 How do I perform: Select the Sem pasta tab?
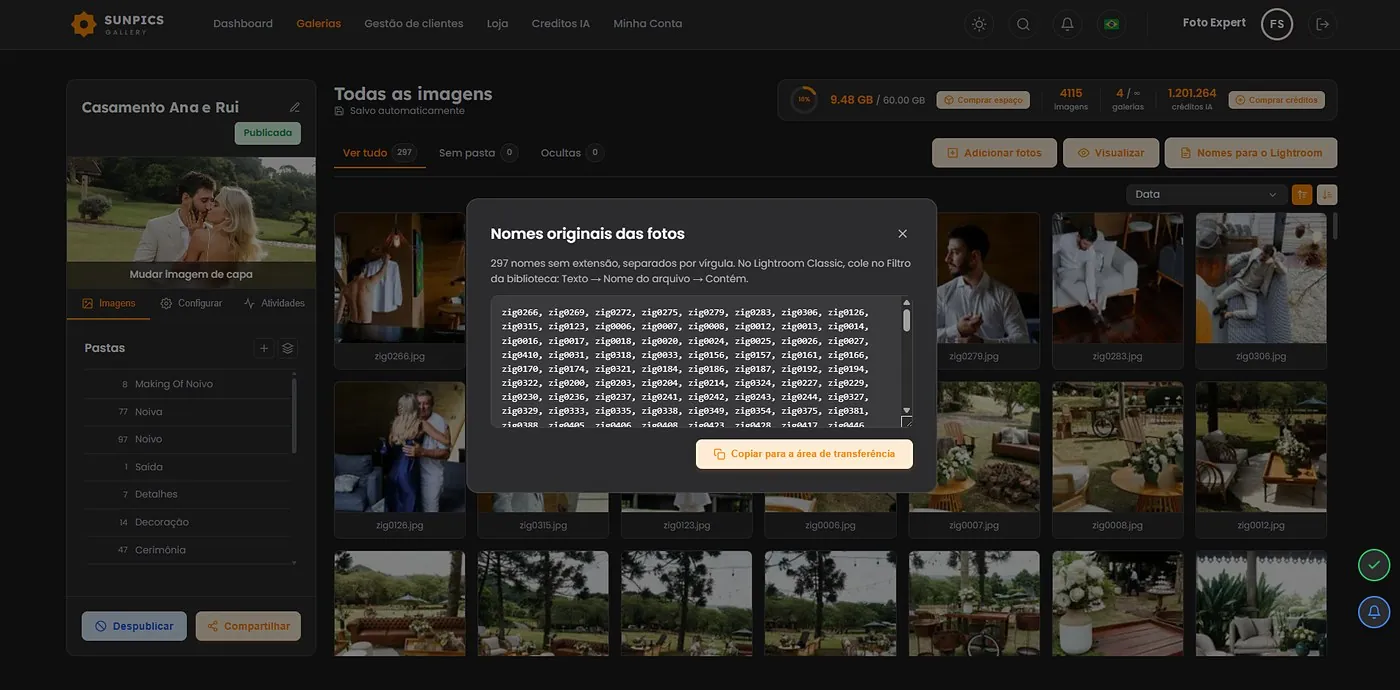[x=478, y=153]
